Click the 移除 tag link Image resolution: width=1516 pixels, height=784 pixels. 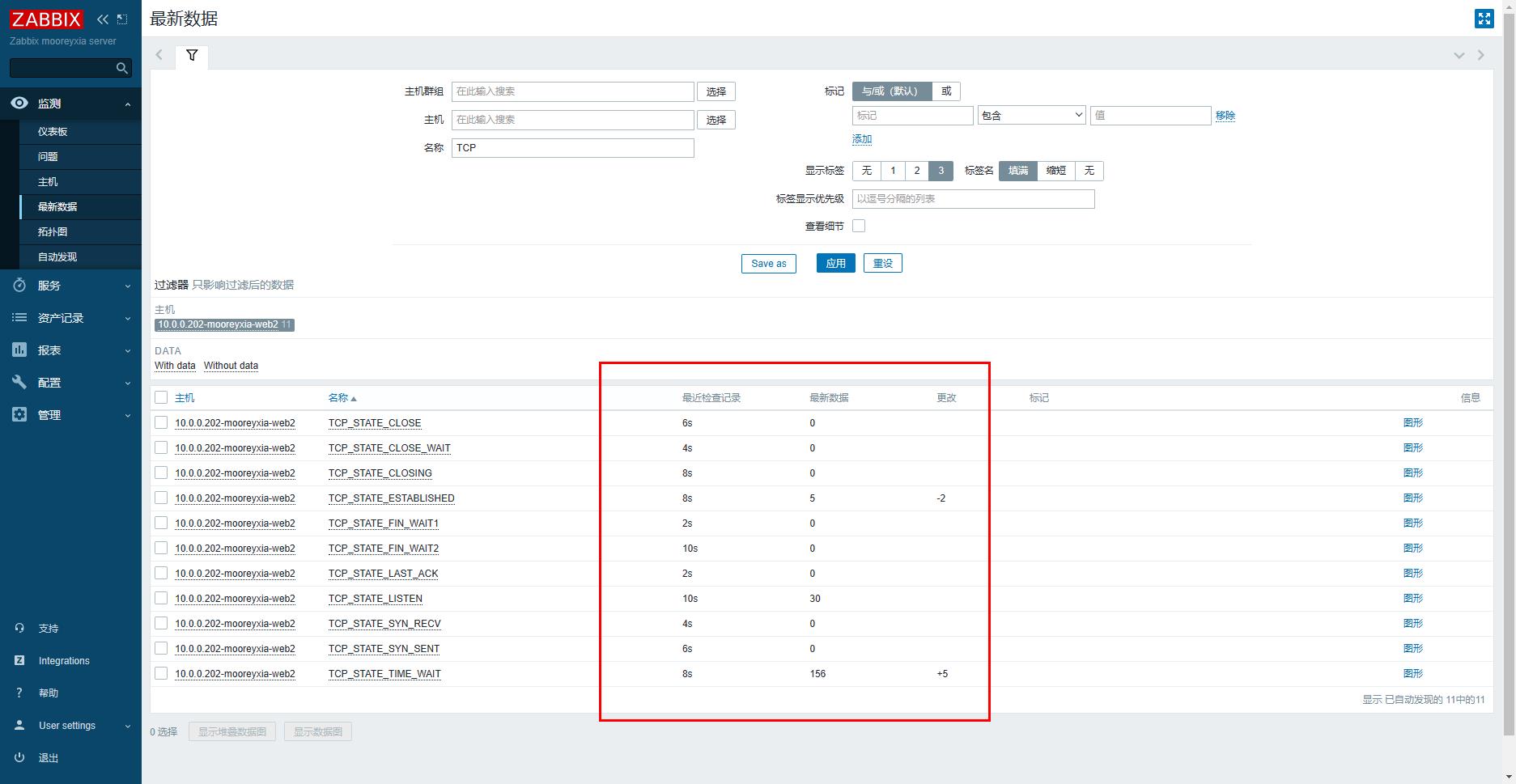[1225, 116]
